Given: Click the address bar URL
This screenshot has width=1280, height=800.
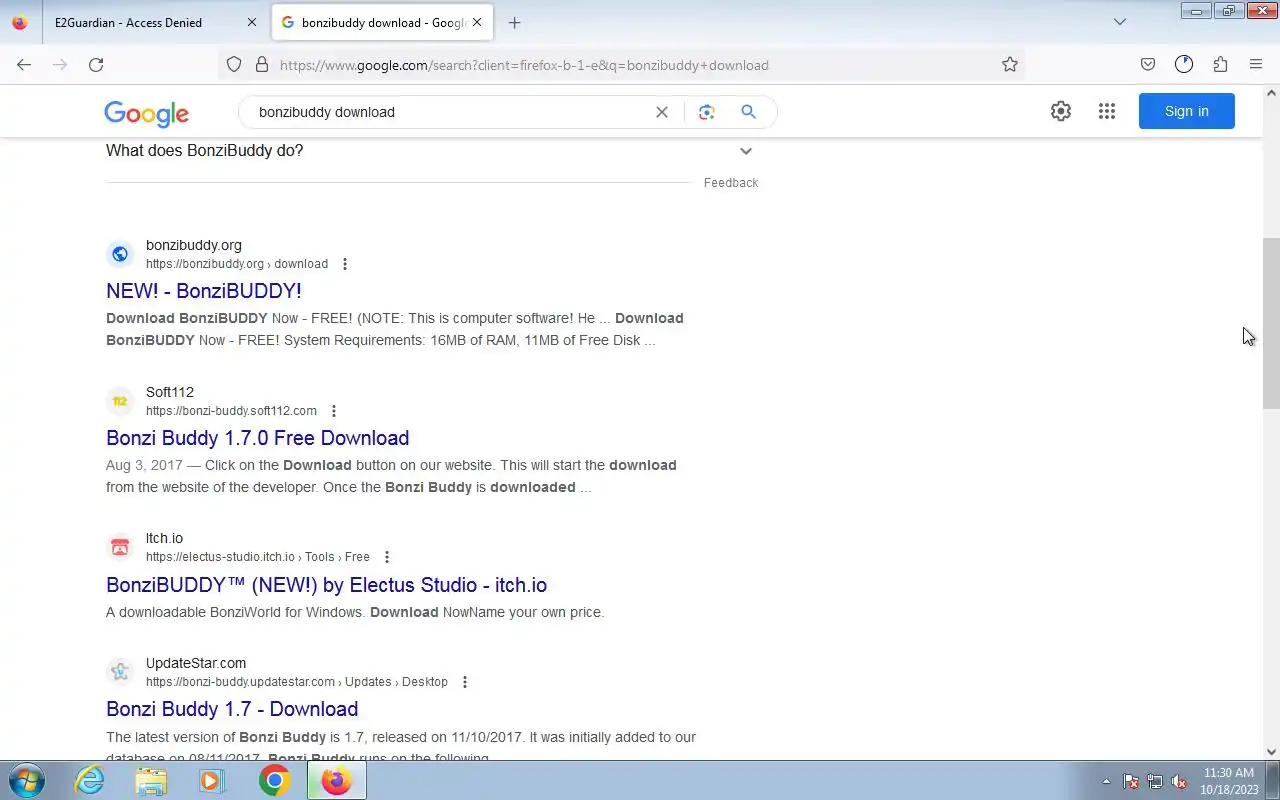Looking at the screenshot, I should click(524, 65).
